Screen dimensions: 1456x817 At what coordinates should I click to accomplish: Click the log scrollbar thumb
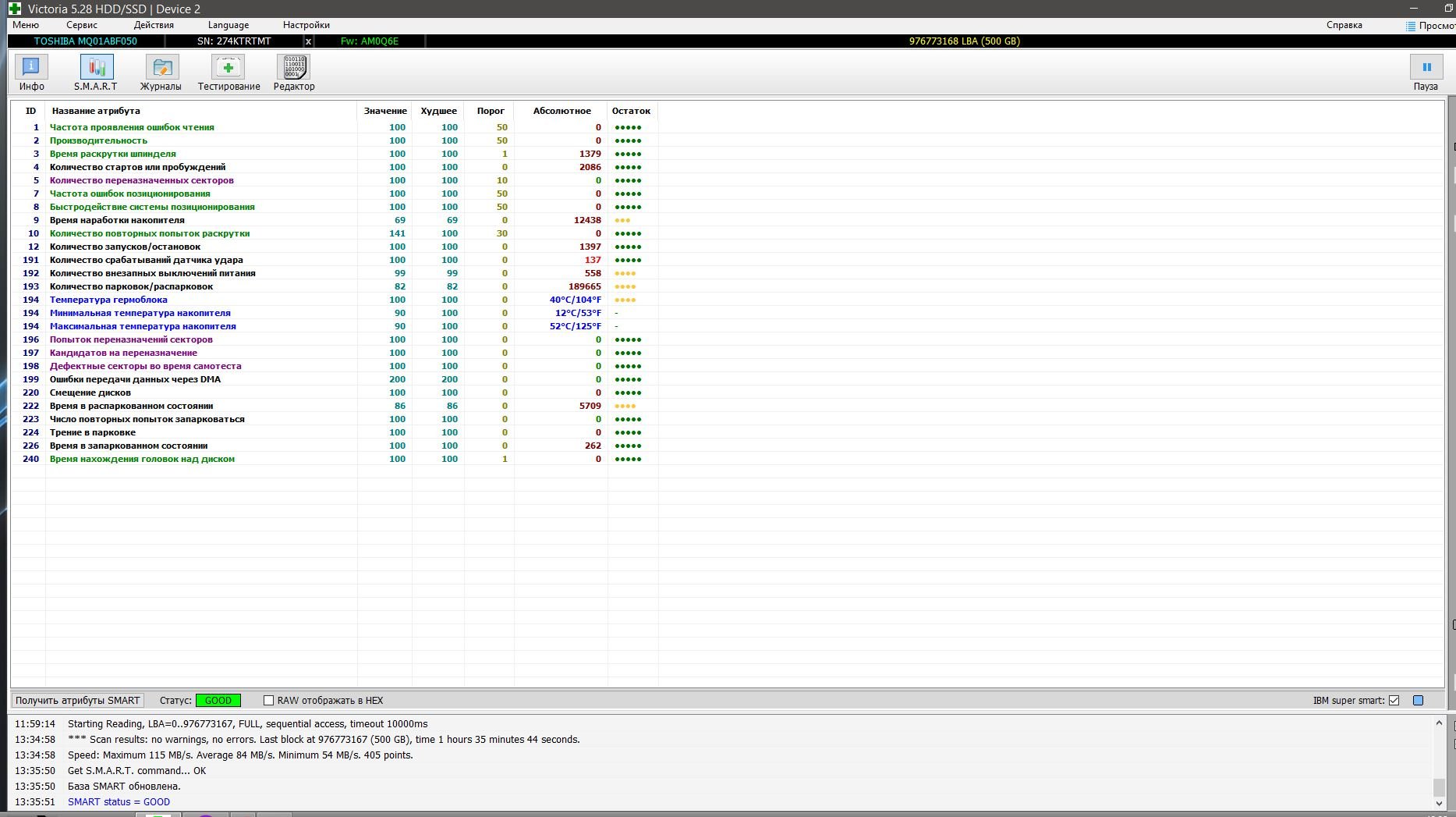[x=1439, y=787]
